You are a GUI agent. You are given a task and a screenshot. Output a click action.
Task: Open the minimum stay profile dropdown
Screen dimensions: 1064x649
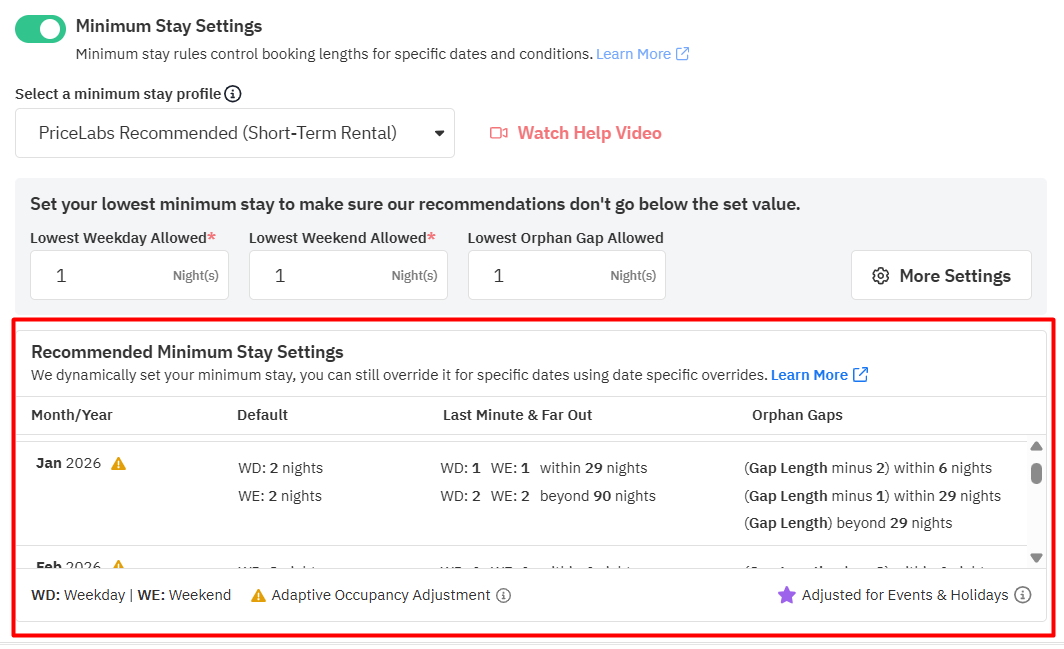(235, 133)
